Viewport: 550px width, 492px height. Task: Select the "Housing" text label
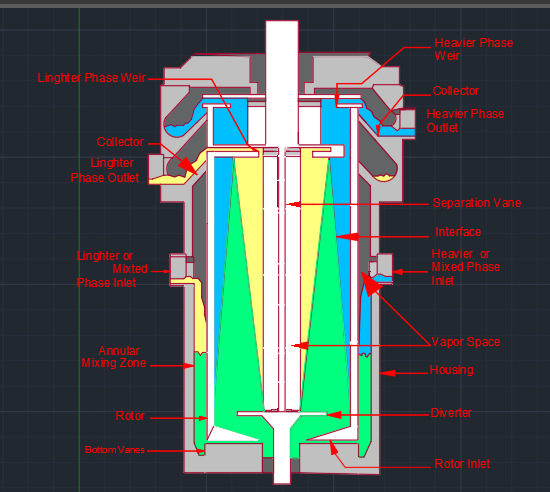point(451,370)
